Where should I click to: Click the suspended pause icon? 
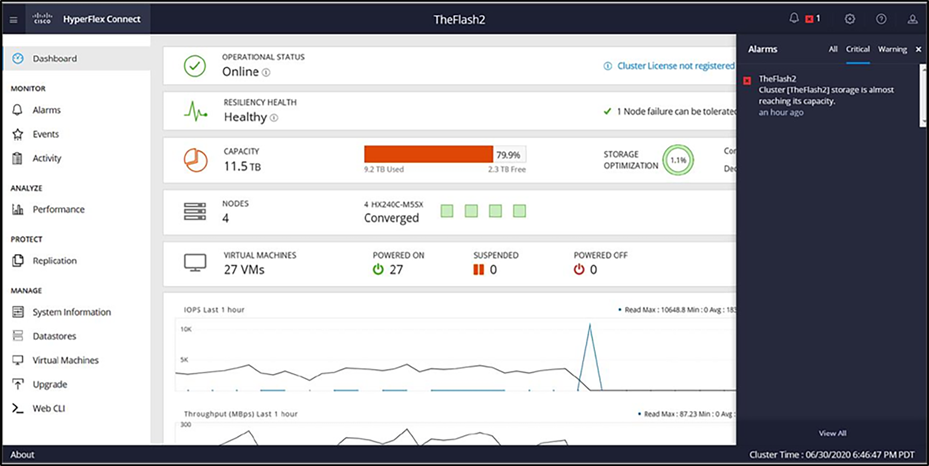(x=479, y=269)
